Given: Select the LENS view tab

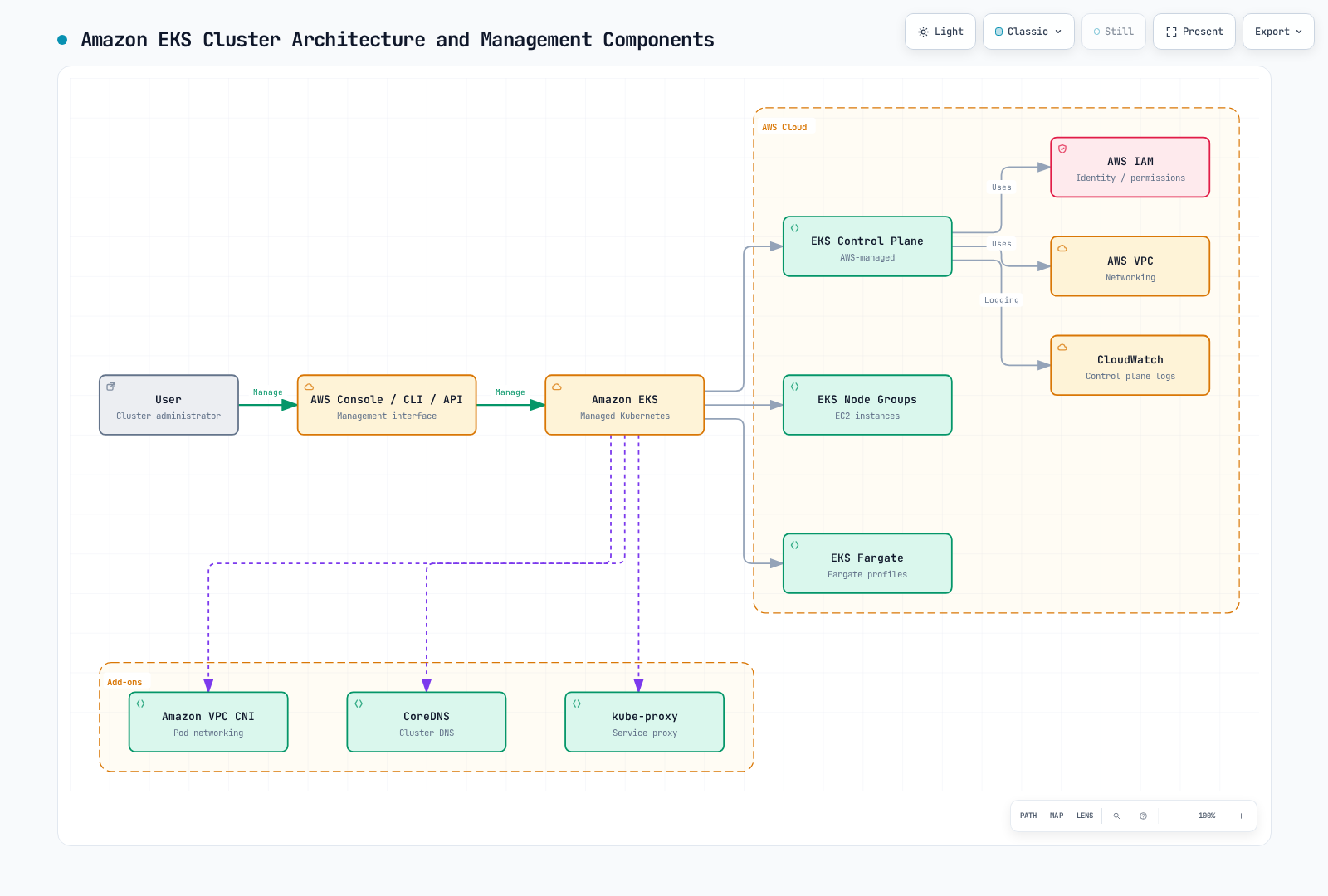Looking at the screenshot, I should 1085,816.
